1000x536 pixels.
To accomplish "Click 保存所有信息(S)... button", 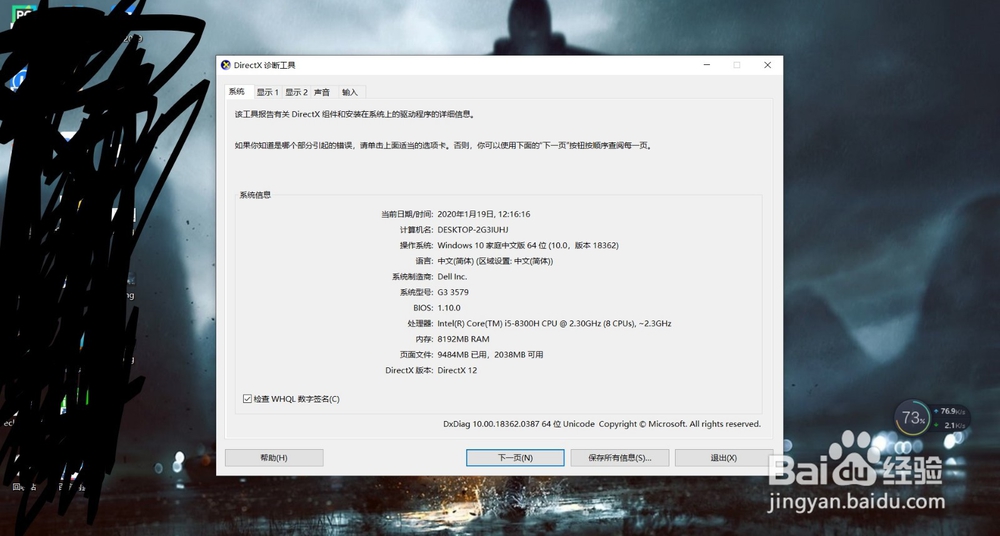I will coord(619,458).
